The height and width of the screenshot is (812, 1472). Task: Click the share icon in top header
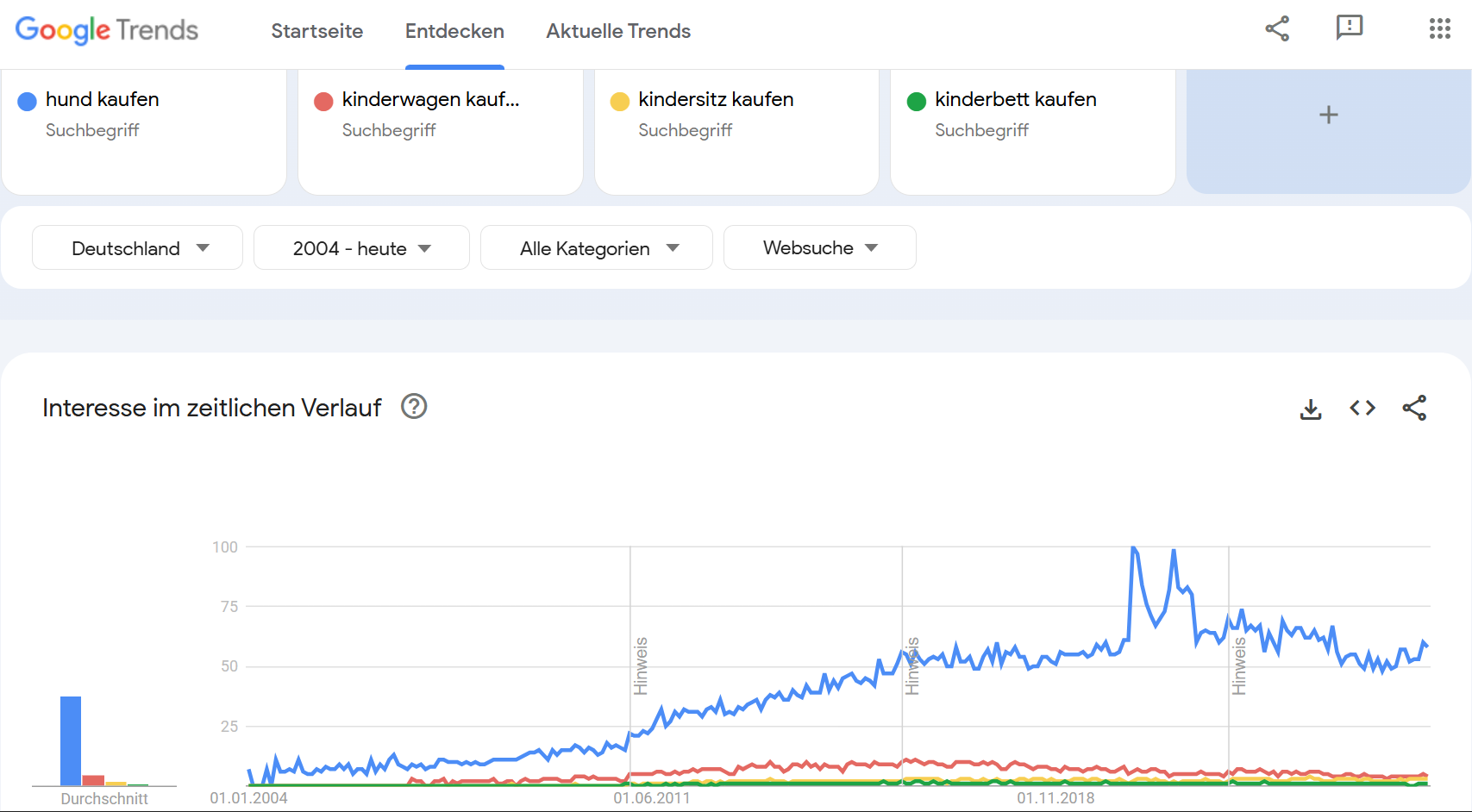1277,28
